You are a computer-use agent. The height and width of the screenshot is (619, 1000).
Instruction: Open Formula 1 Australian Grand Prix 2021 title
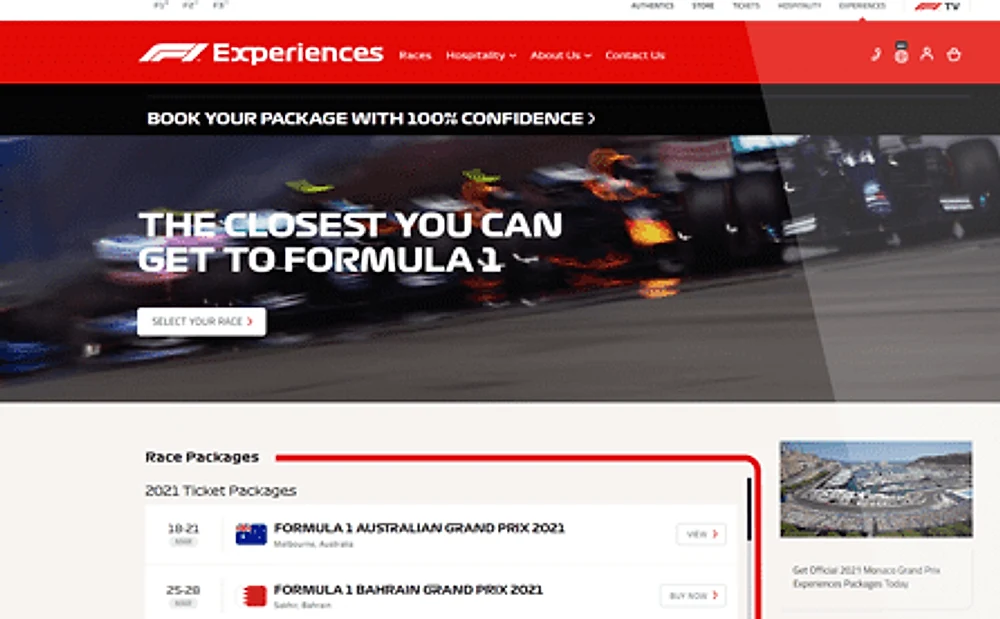[x=419, y=528]
